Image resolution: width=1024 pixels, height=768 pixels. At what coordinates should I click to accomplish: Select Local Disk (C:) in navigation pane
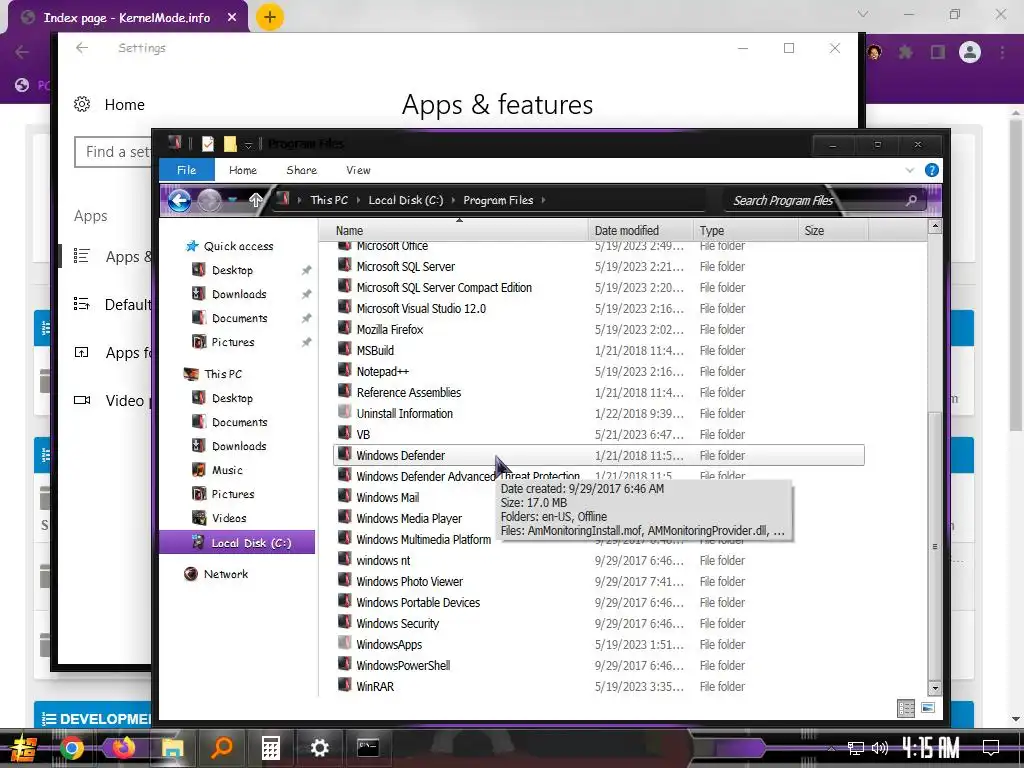point(237,543)
